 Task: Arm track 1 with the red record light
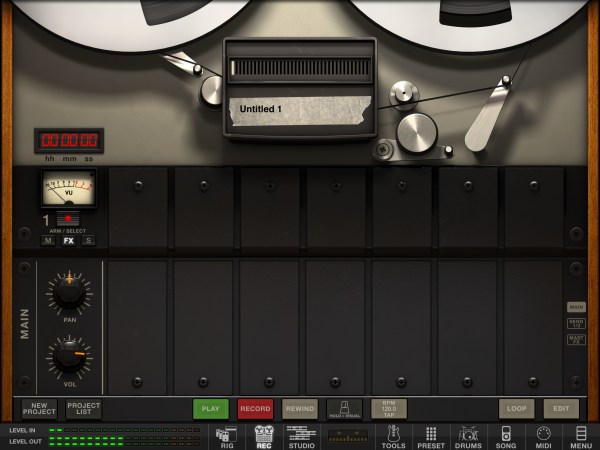[68, 219]
